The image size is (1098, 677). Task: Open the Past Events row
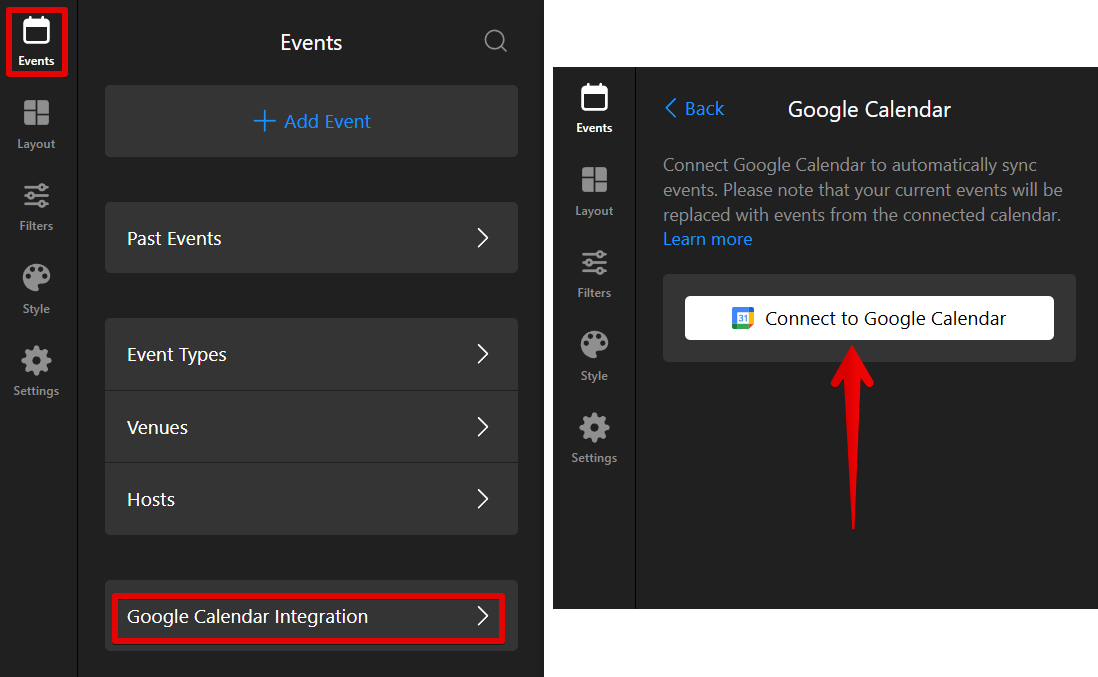[x=312, y=238]
